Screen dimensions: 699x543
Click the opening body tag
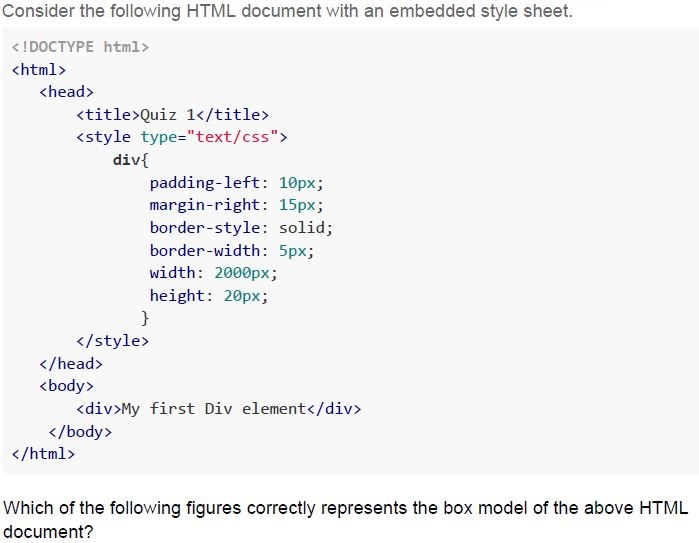tap(66, 386)
